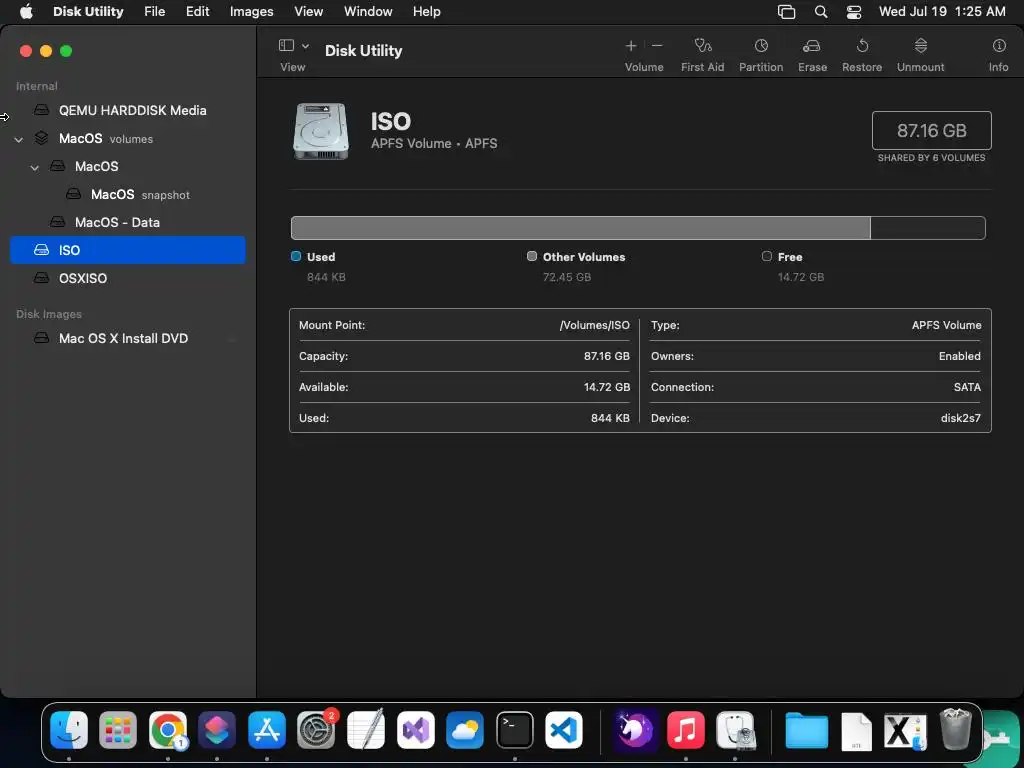This screenshot has height=768, width=1024.
Task: Open the Trash from the Dock
Action: (x=955, y=729)
